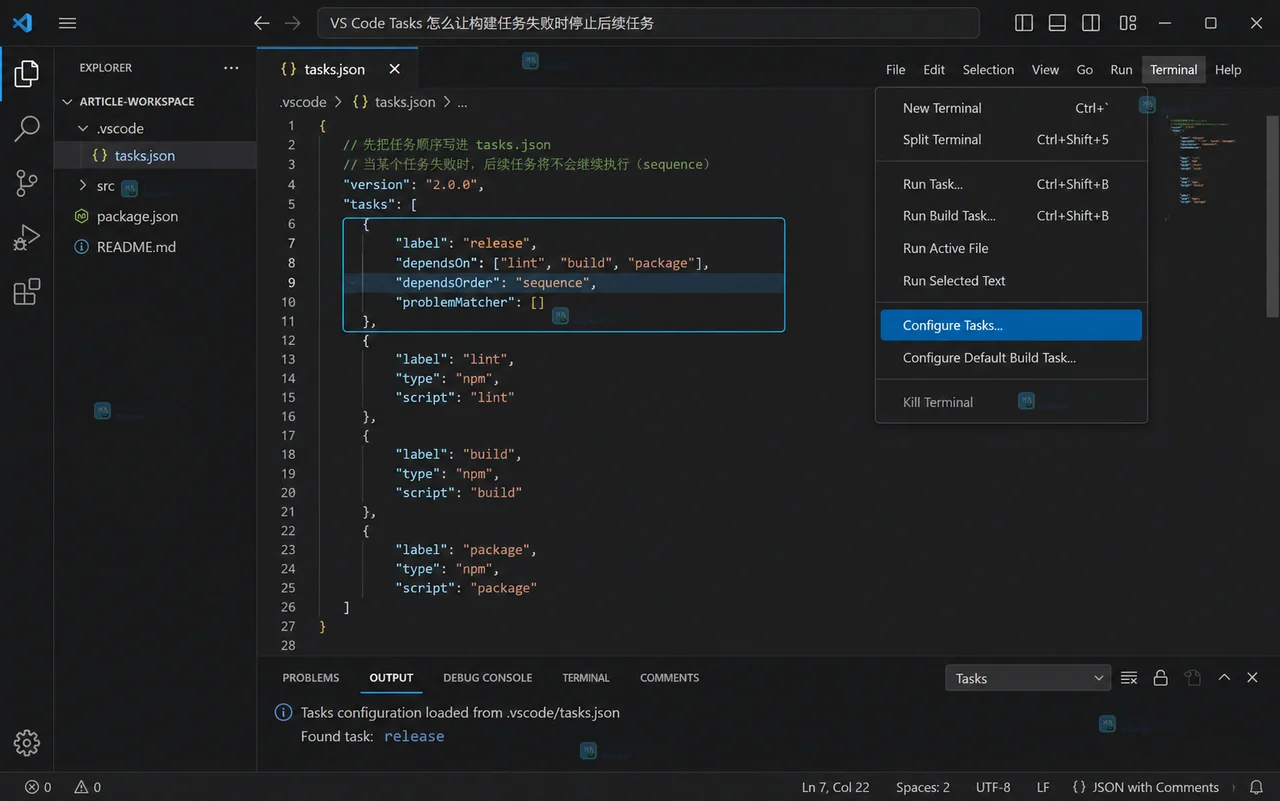Switch to the DEBUG CONSOLE tab
This screenshot has width=1280, height=801.
488,678
